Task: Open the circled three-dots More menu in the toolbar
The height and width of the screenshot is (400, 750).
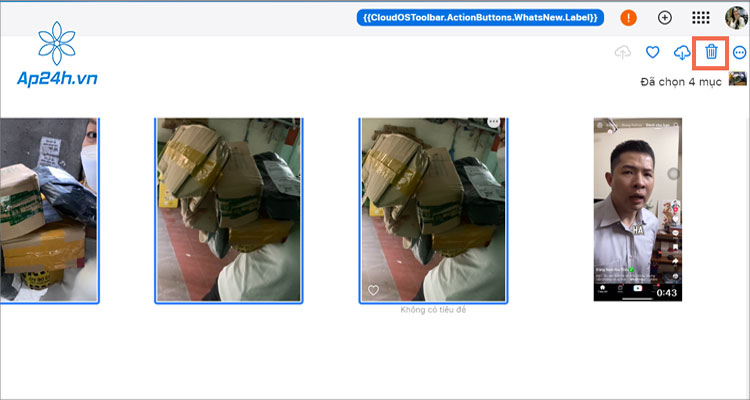Action: (x=739, y=52)
